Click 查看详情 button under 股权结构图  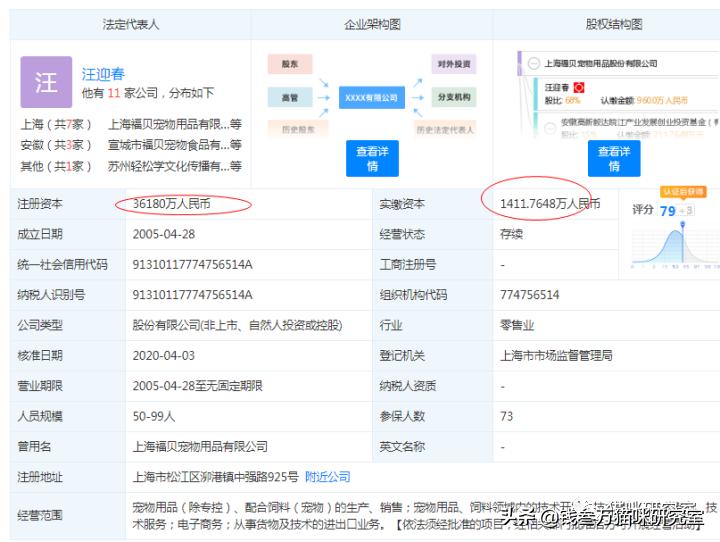point(614,158)
